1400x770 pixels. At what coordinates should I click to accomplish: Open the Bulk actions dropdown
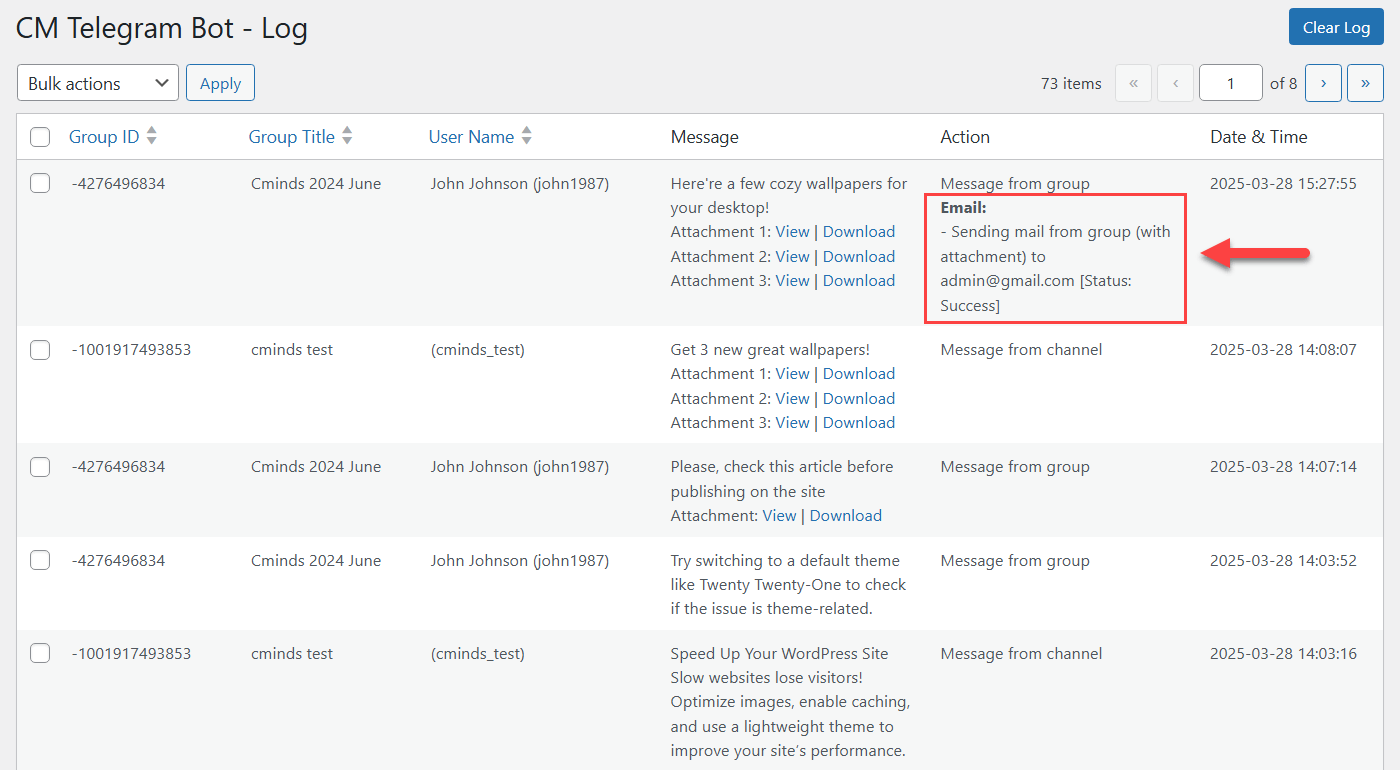coord(97,84)
